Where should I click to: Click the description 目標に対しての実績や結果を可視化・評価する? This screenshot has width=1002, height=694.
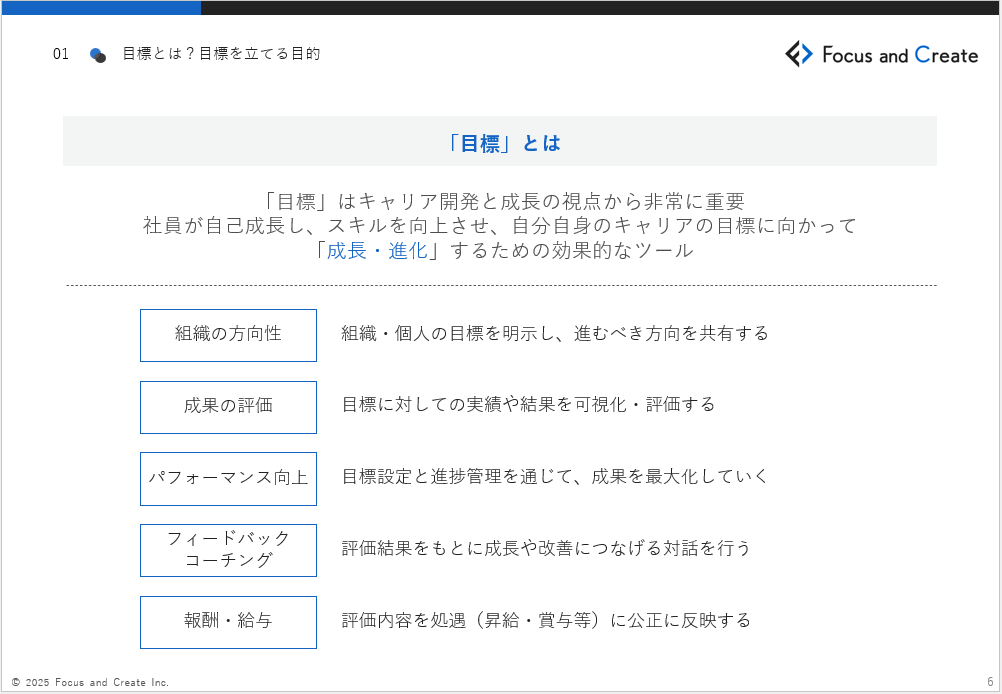tap(528, 405)
